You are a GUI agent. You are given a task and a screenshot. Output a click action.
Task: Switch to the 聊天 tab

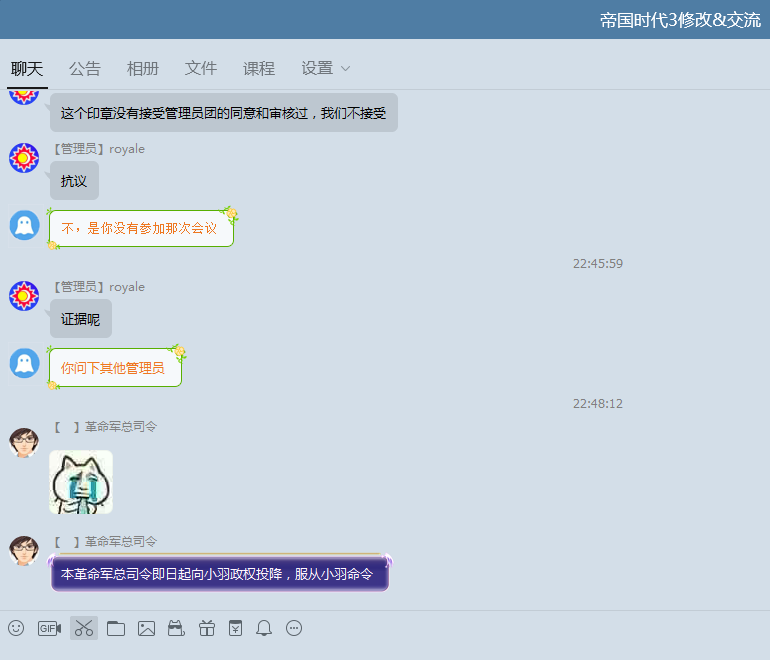point(27,69)
